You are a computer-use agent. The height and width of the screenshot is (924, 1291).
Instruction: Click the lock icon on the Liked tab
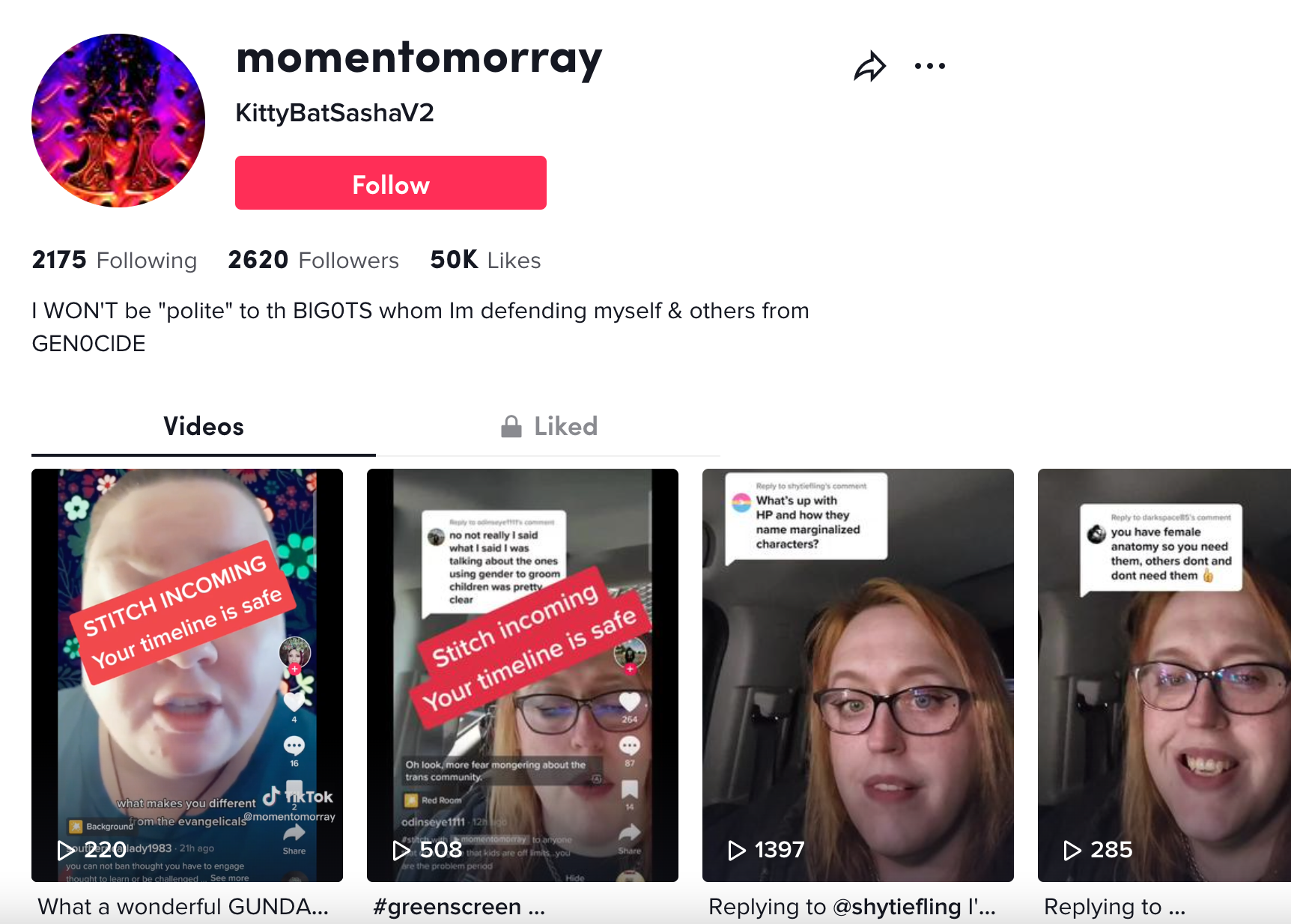[x=511, y=426]
